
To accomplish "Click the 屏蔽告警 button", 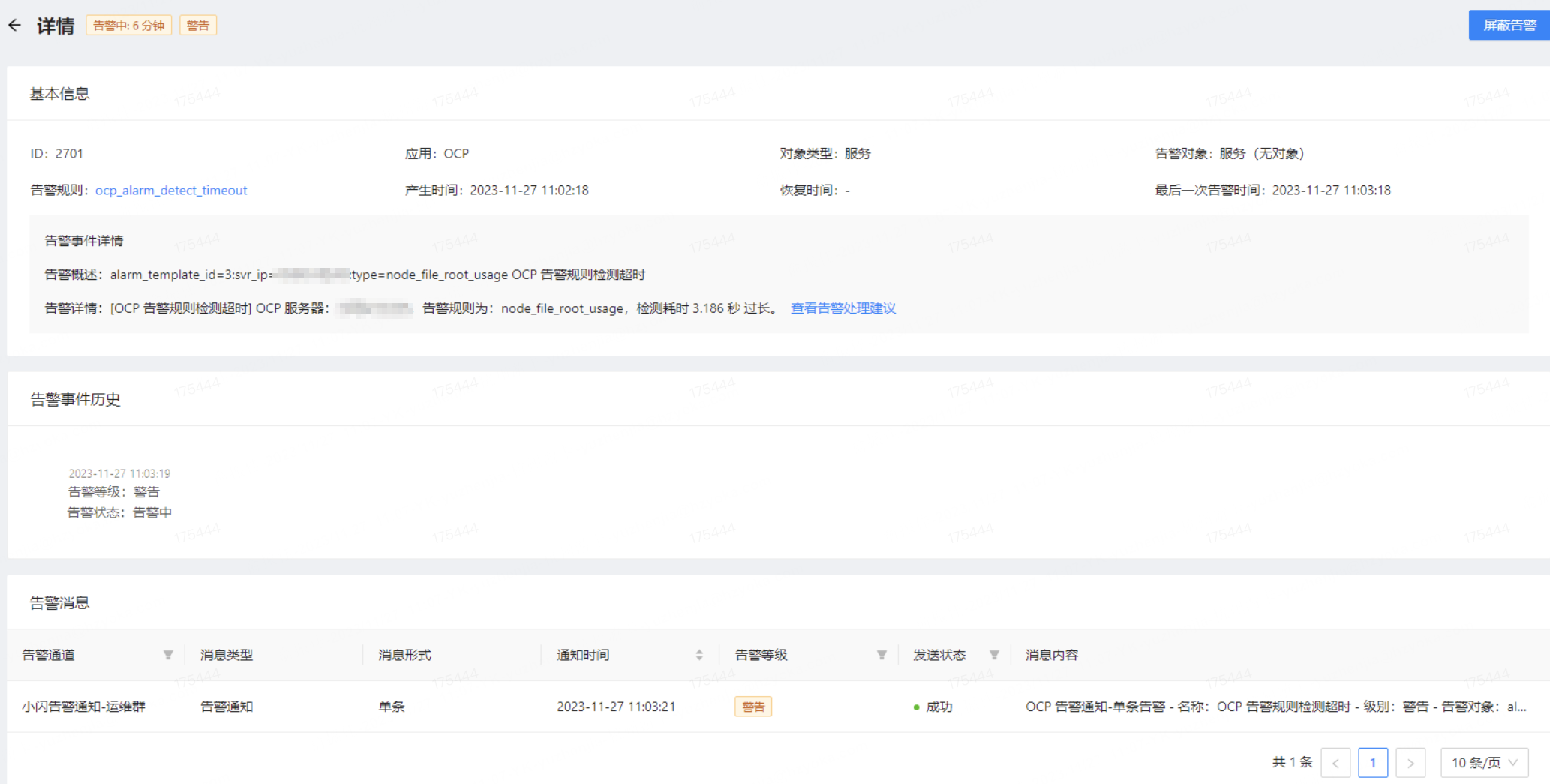I will click(1508, 25).
